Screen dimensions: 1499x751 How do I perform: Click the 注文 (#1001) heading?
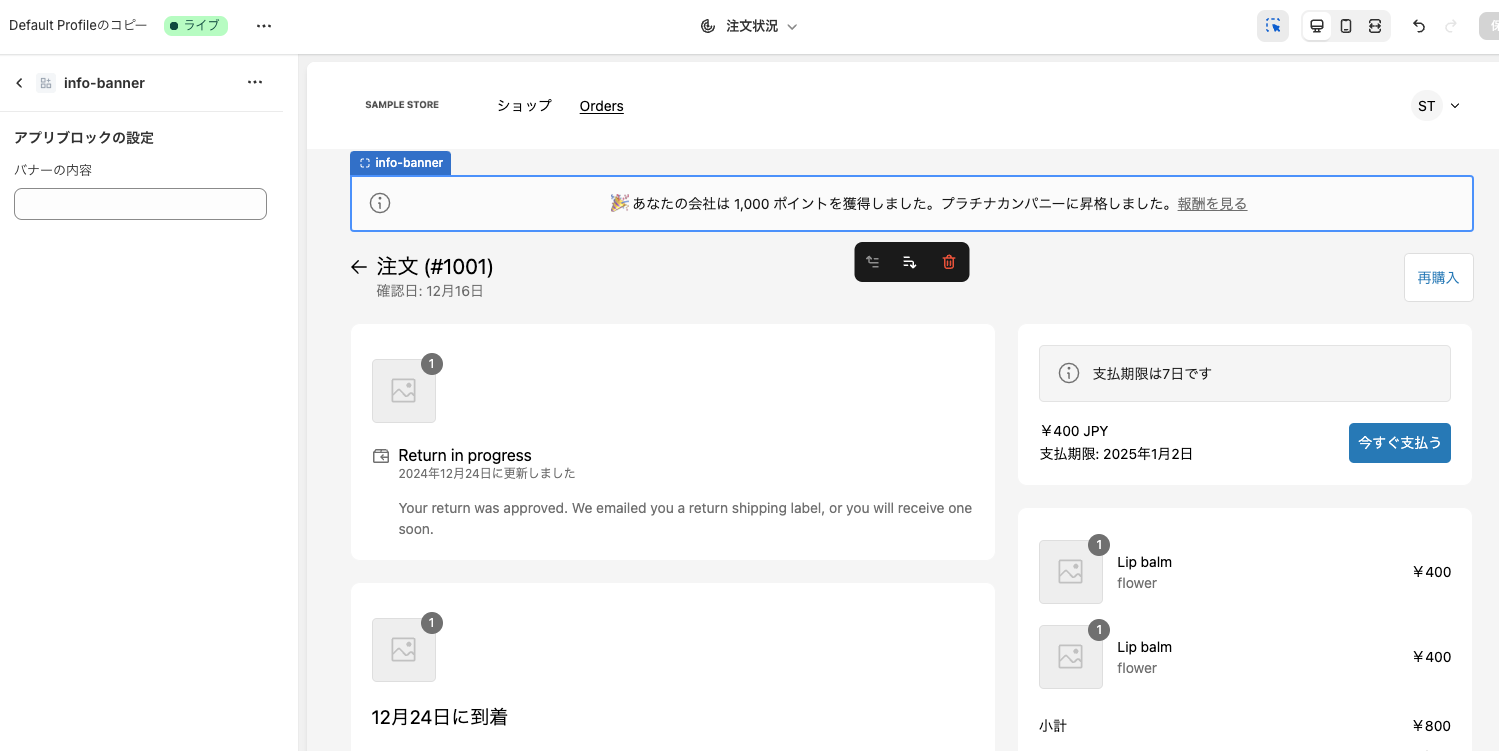coord(435,267)
